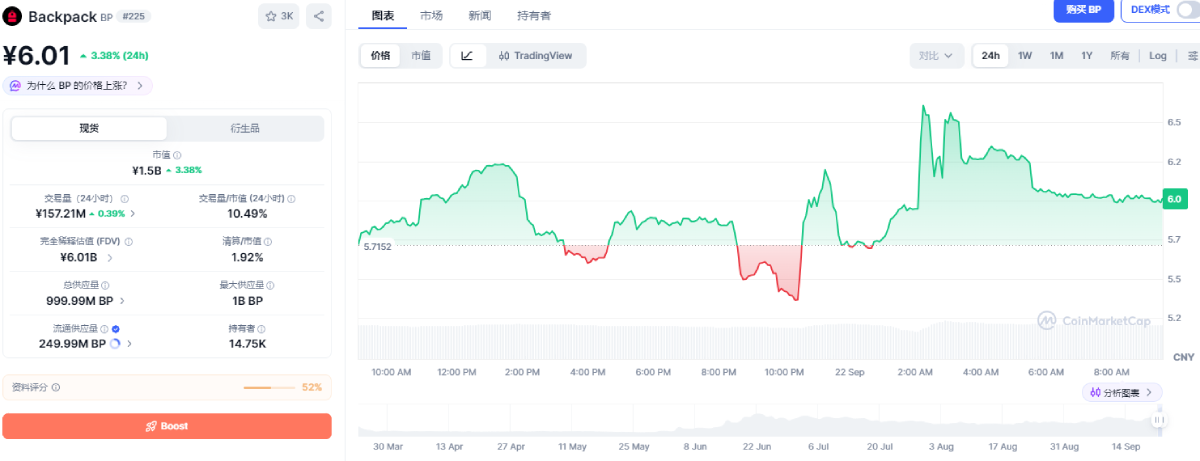Select 所有 time range
This screenshot has width=1200, height=461.
(x=1120, y=56)
